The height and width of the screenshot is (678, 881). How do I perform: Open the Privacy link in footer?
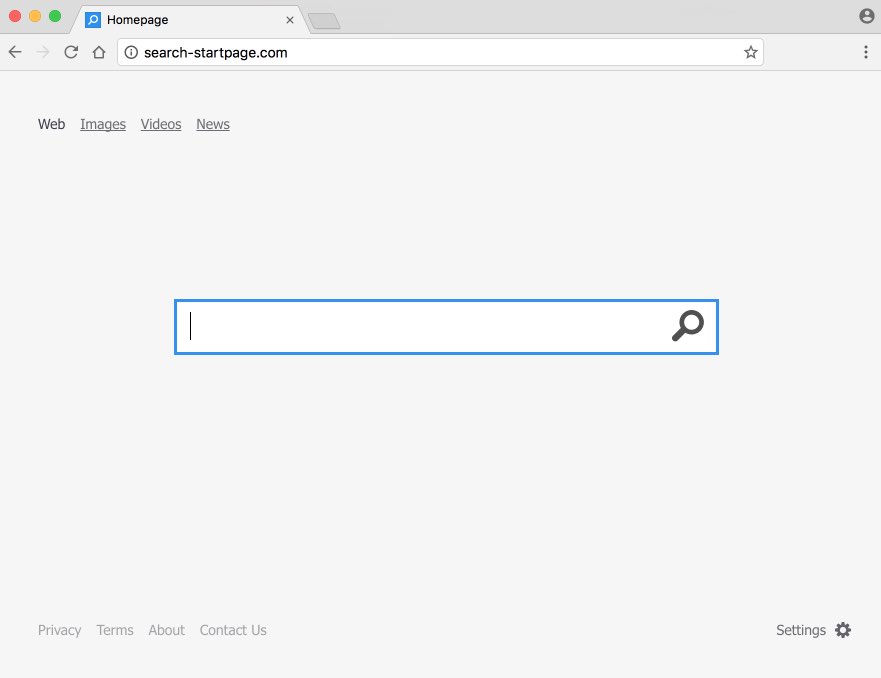(x=59, y=630)
